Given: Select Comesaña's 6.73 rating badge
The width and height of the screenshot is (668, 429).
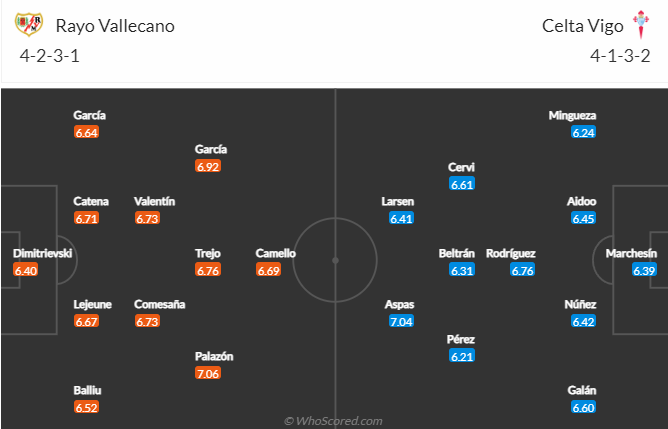Looking at the screenshot, I should [147, 322].
